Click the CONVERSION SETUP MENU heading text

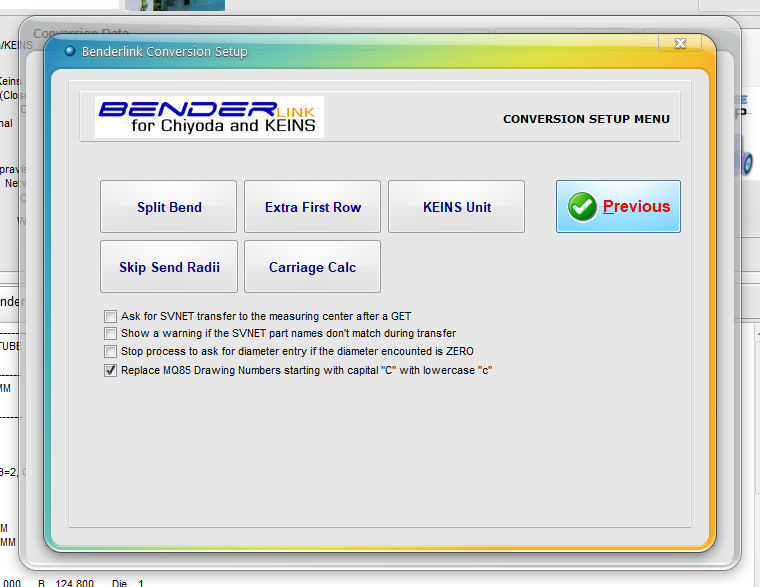[586, 119]
